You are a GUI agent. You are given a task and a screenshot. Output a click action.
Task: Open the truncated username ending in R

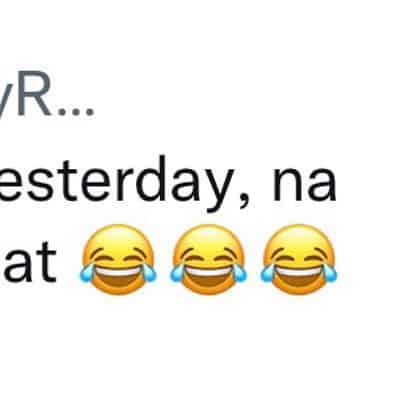click(47, 96)
